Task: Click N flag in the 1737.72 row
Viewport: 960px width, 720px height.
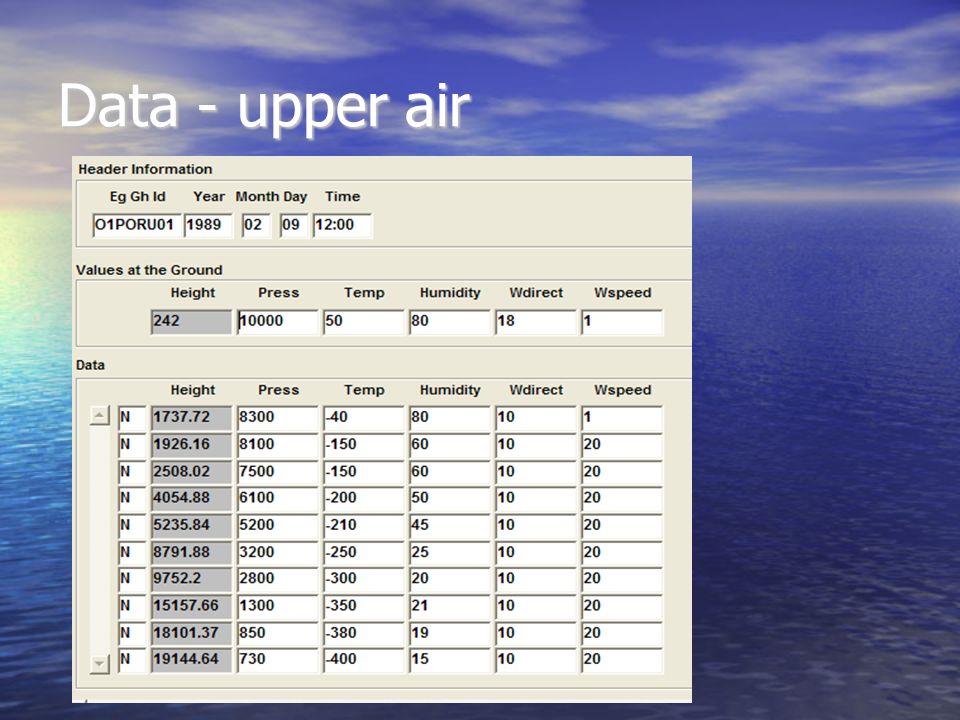Action: pos(132,418)
